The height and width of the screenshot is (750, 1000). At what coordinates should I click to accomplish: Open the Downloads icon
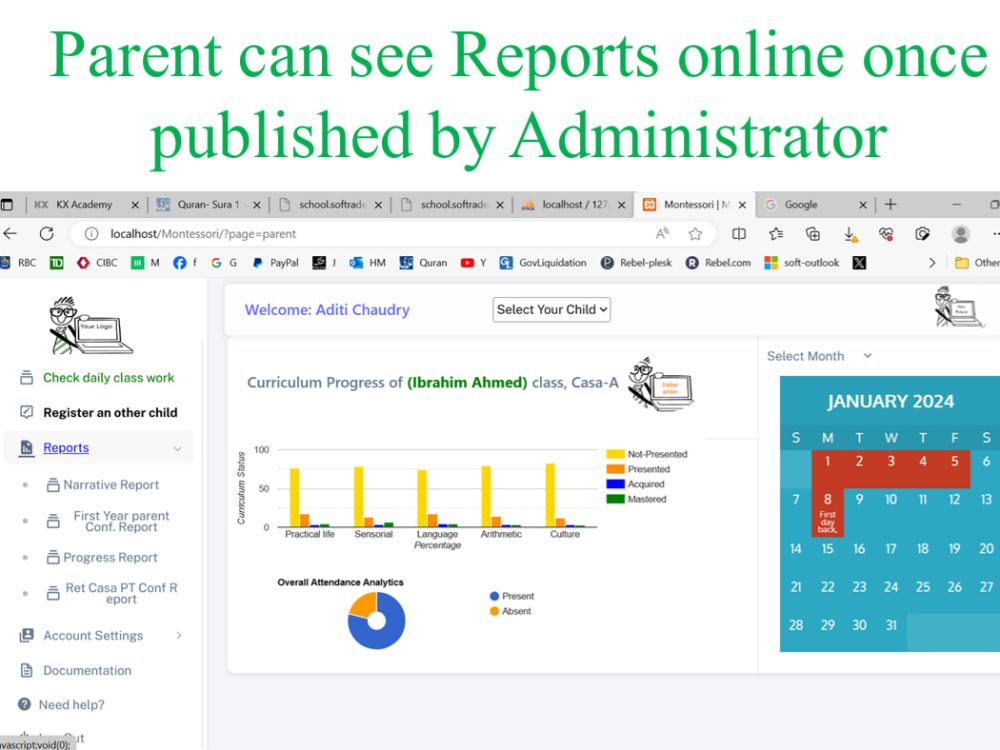tap(851, 235)
